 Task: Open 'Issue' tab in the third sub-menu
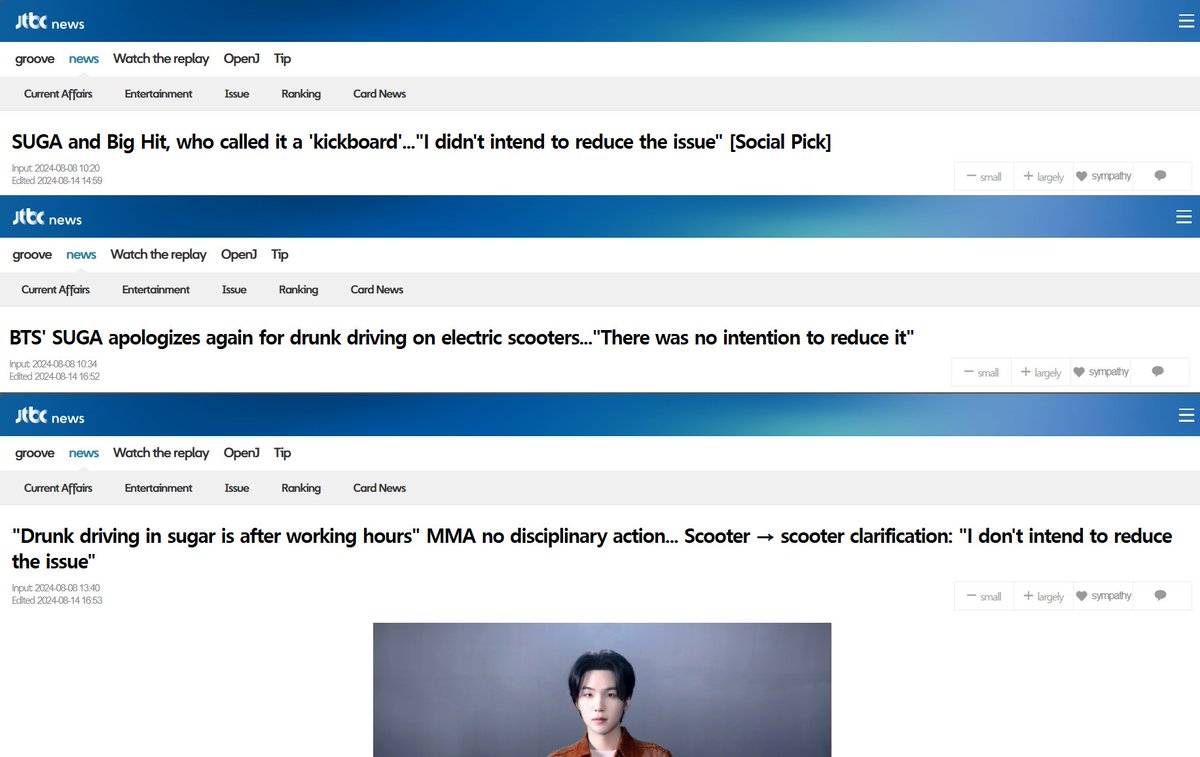tap(237, 488)
